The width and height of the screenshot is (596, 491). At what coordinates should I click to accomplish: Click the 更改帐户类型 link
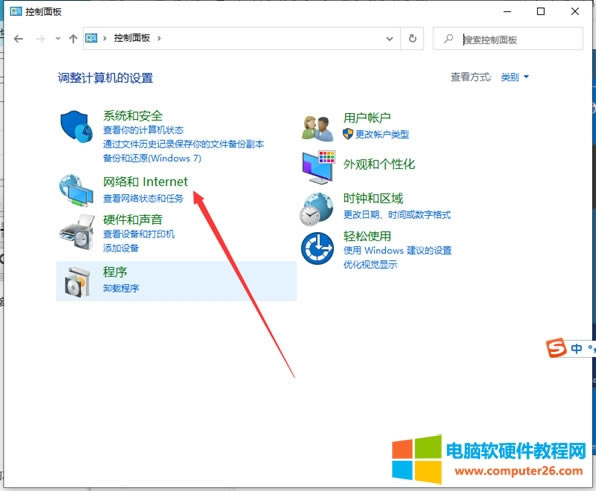pos(382,134)
